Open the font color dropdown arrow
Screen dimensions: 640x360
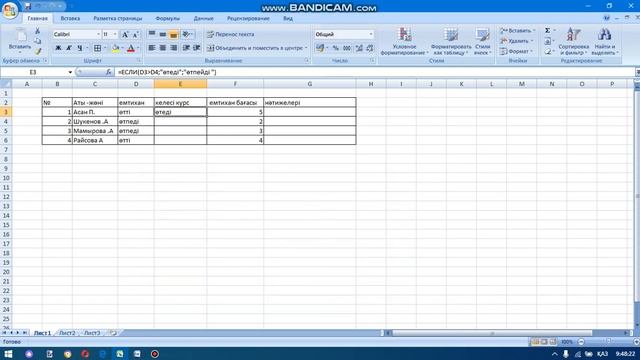tap(138, 48)
